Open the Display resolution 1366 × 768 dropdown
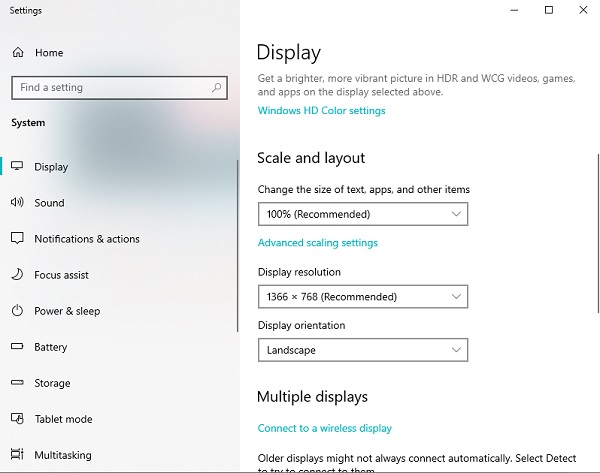 tap(363, 297)
